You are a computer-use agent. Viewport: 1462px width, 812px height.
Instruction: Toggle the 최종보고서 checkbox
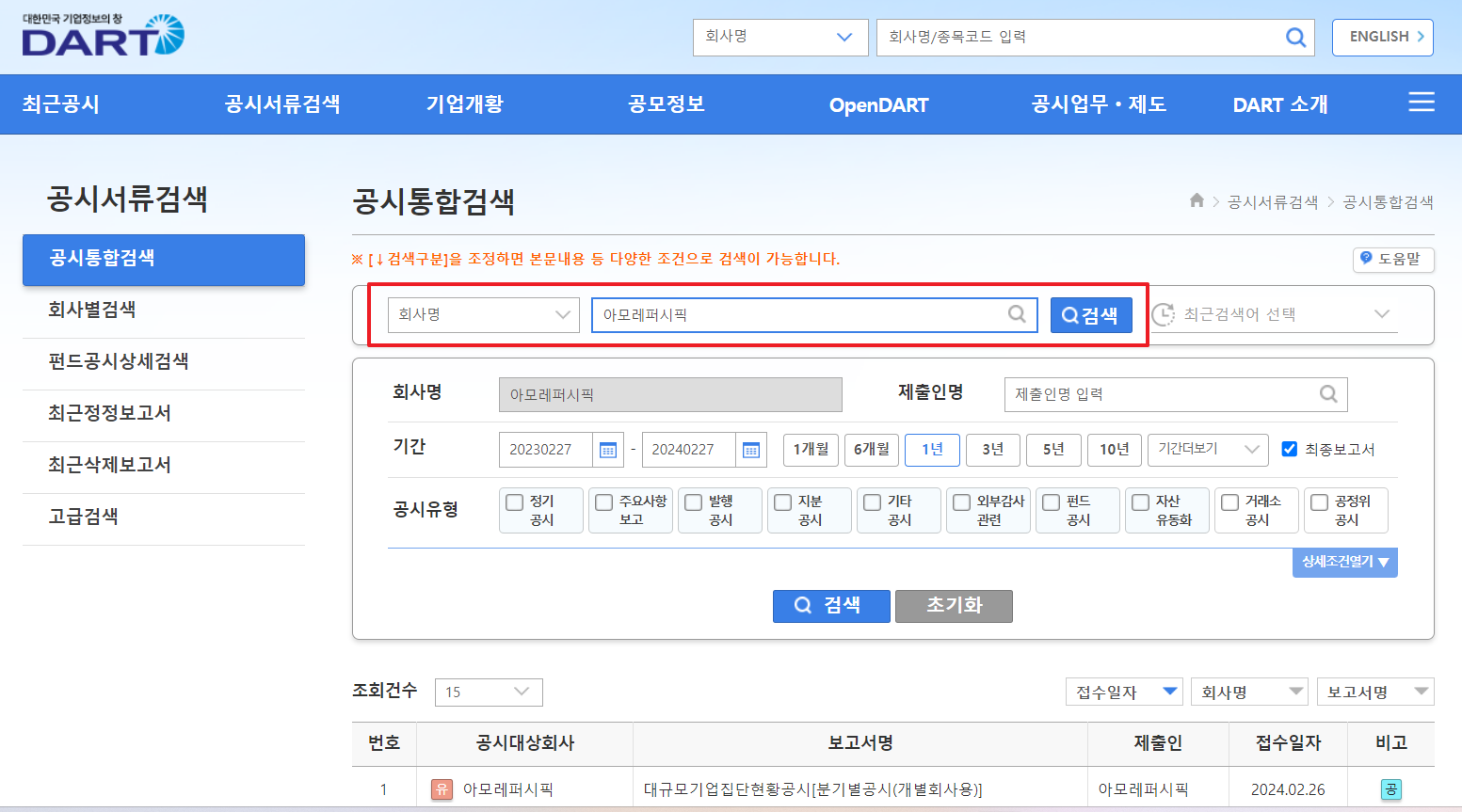coord(1290,449)
